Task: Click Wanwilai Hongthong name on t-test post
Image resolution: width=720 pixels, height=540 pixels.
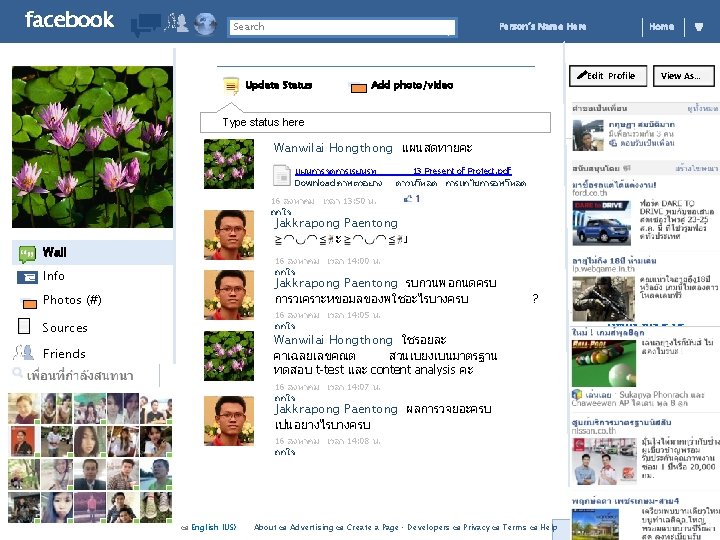Action: 333,340
